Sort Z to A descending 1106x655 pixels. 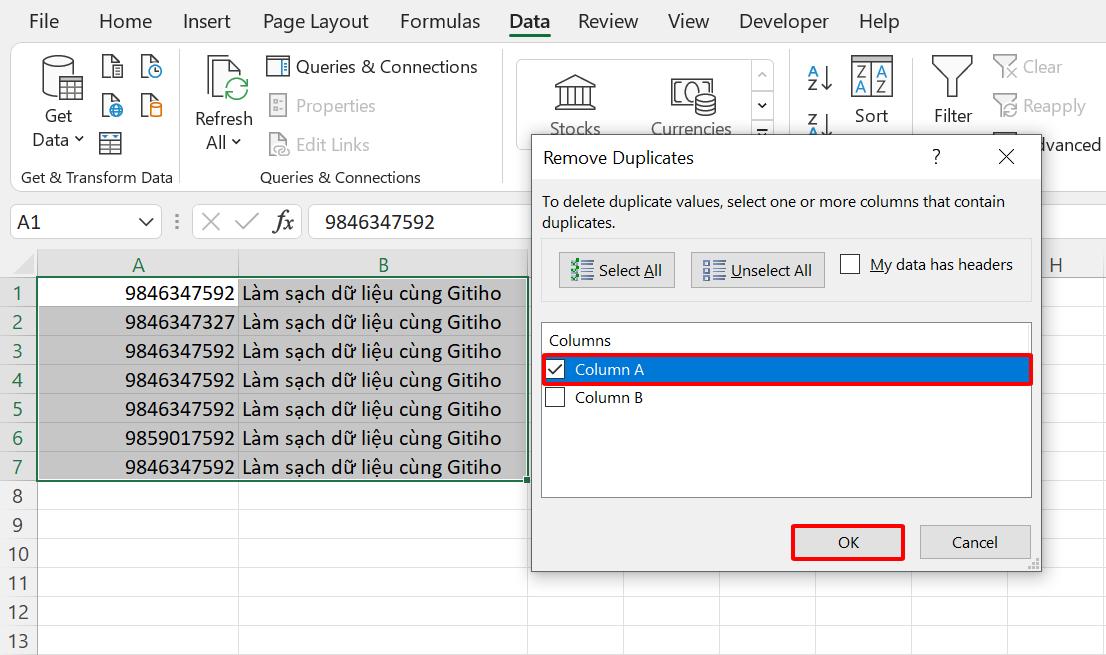coord(820,123)
